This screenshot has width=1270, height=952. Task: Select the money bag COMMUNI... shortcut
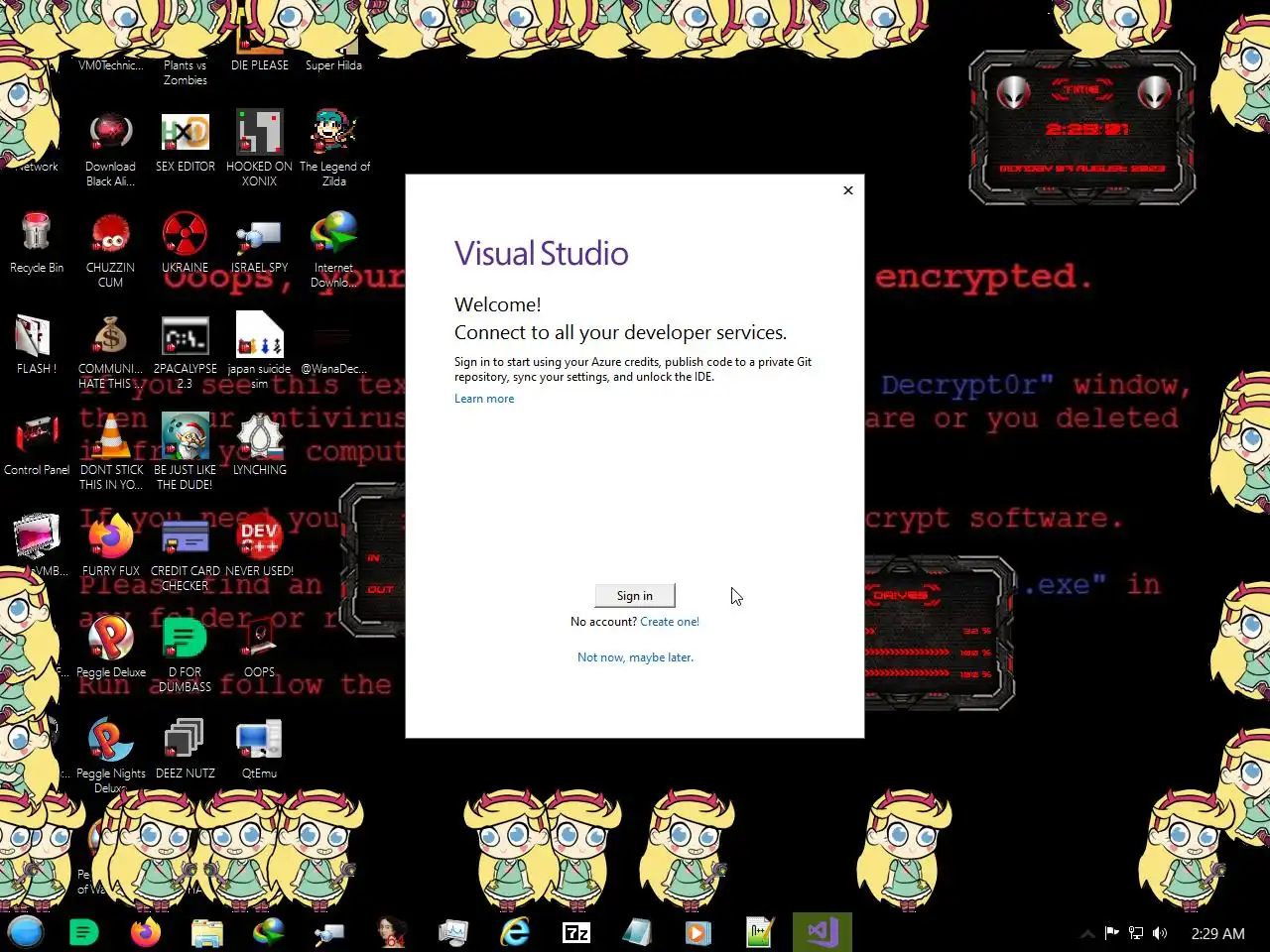[x=110, y=351]
